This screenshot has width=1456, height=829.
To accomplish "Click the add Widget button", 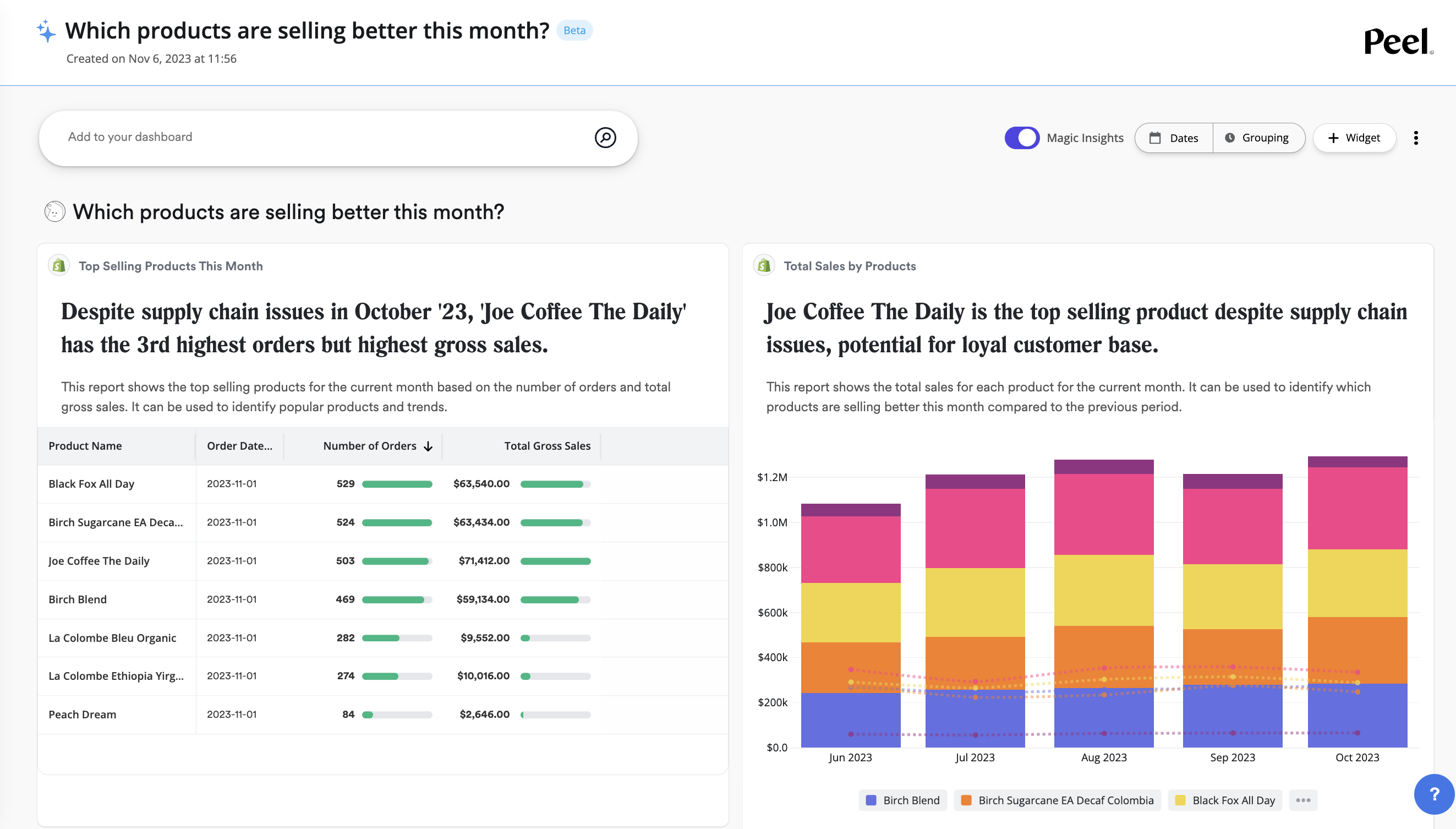I will click(x=1354, y=138).
